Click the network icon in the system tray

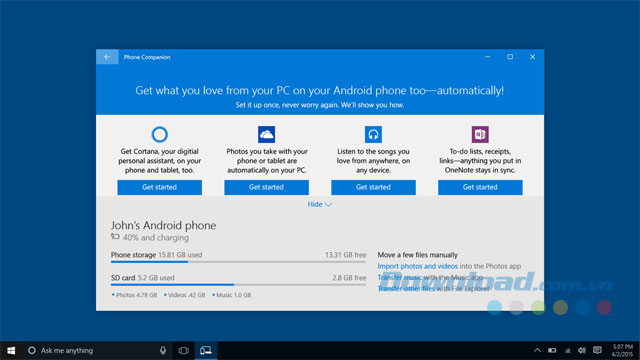[x=567, y=350]
